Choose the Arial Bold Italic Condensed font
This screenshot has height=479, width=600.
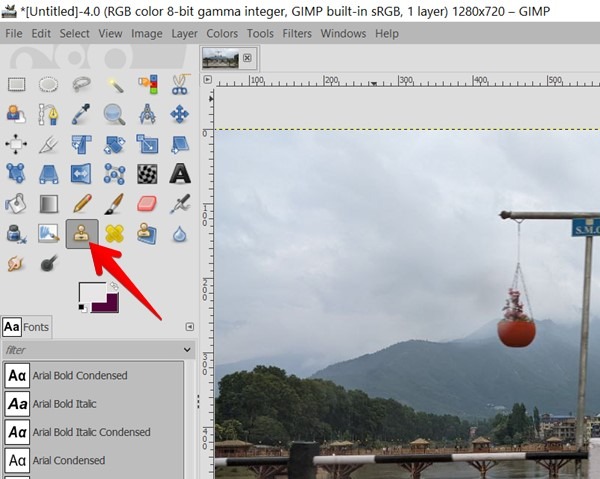pos(93,432)
